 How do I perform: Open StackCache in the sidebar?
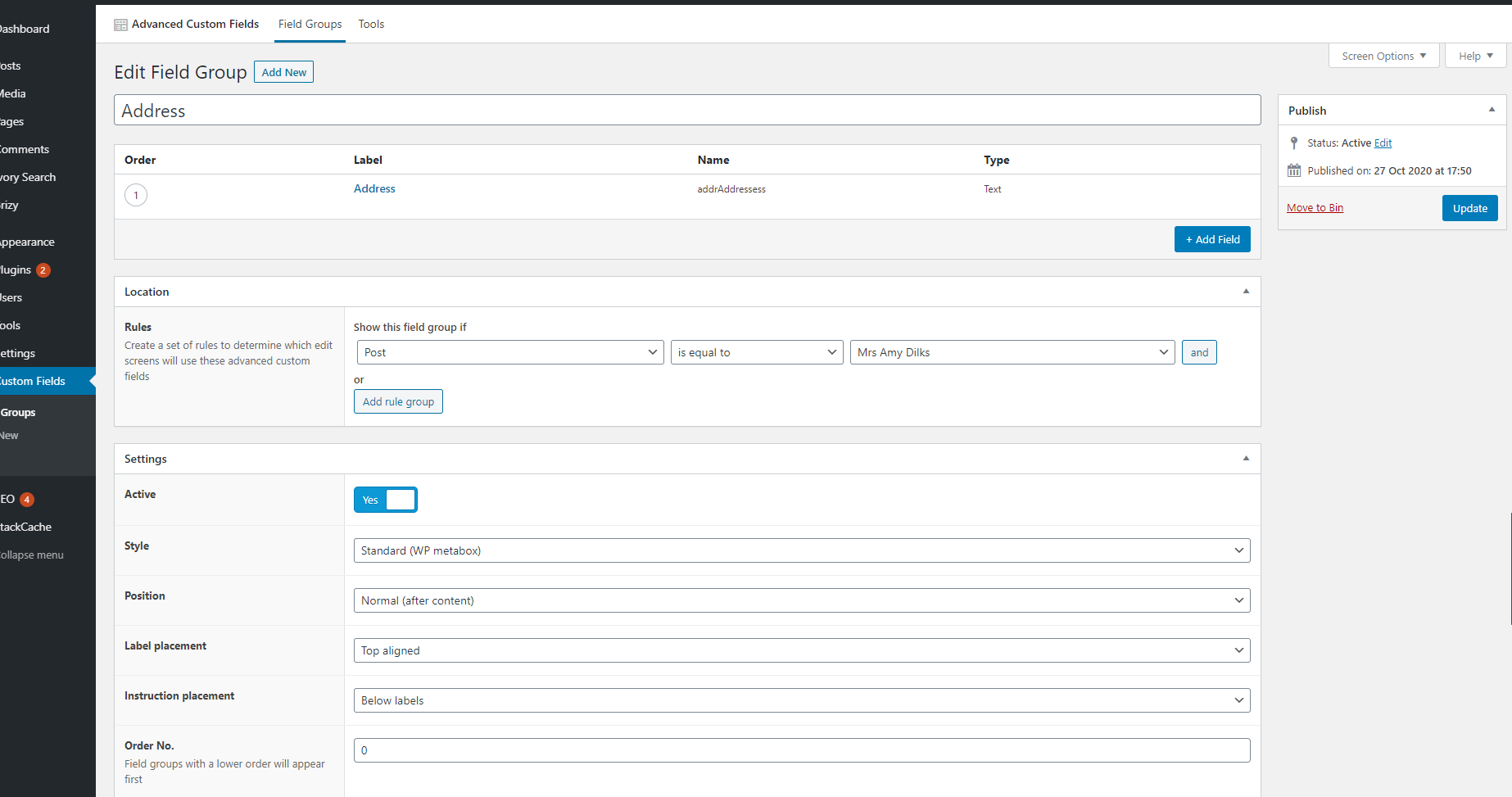(48, 527)
